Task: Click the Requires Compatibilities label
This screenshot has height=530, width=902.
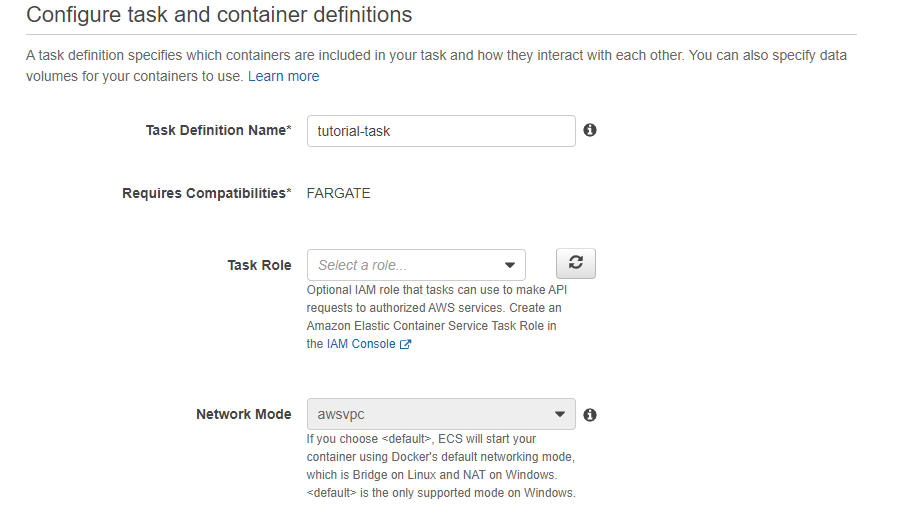Action: coord(207,193)
